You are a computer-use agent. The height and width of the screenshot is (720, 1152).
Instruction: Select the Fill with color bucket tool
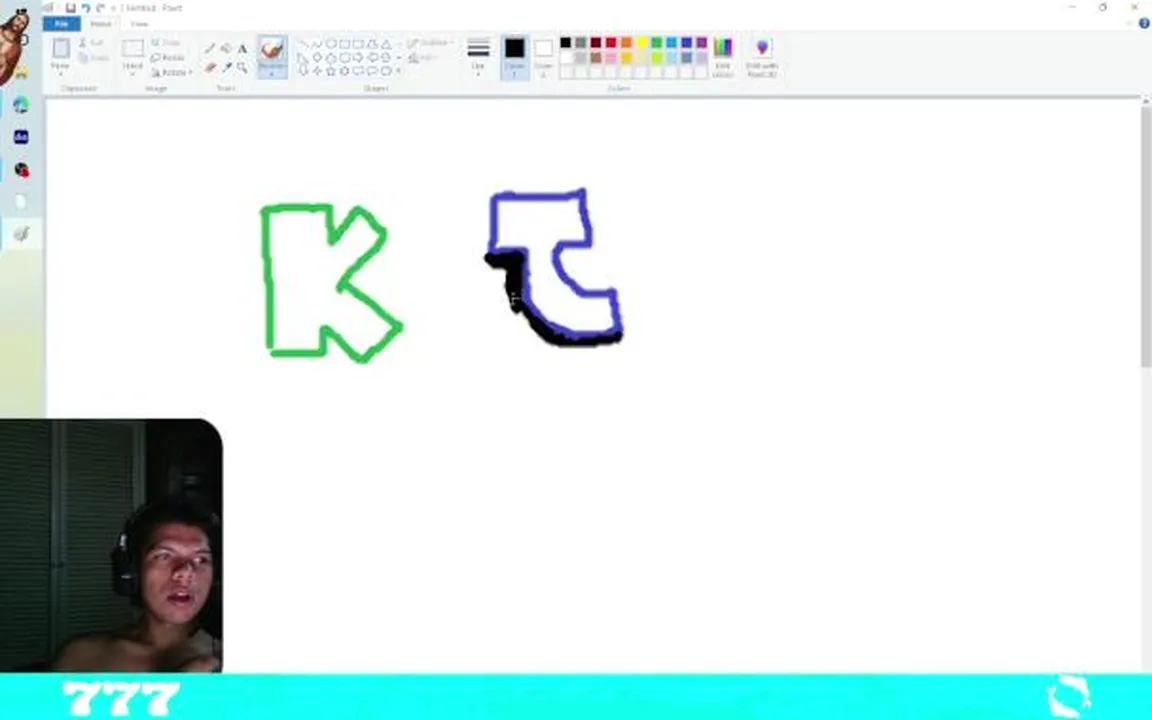(226, 48)
